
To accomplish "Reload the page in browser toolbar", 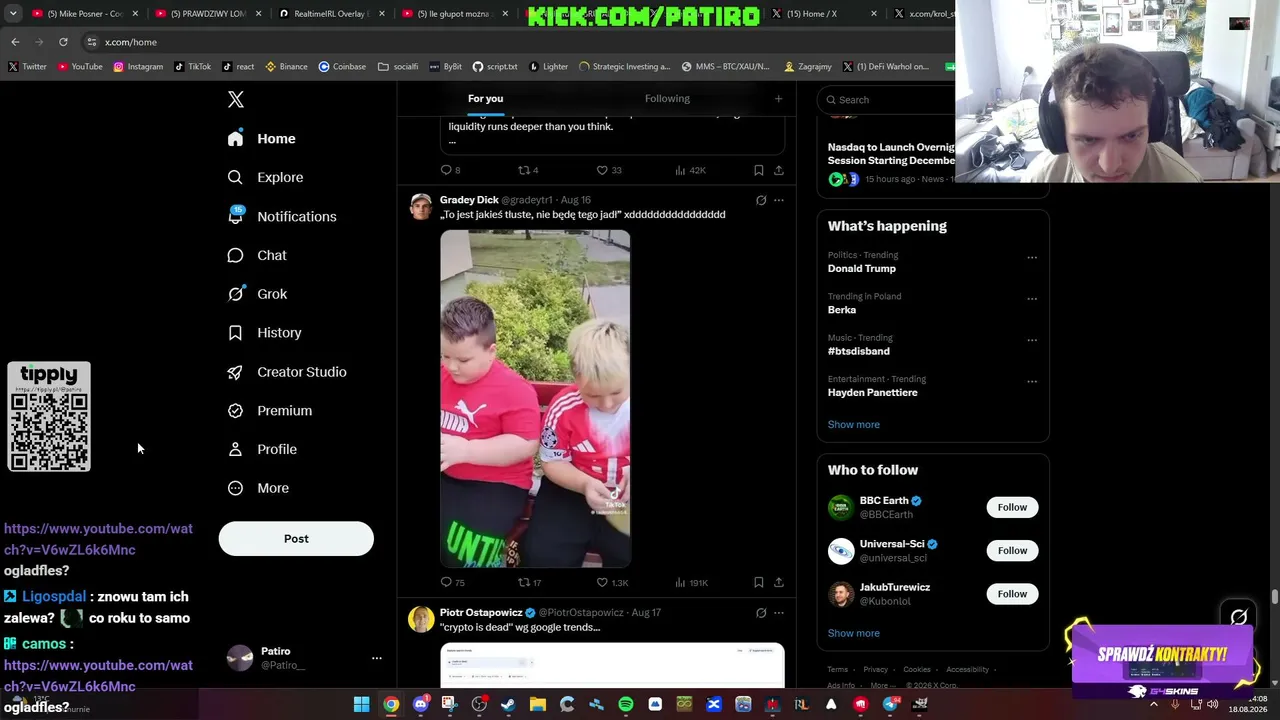I will click(63, 42).
